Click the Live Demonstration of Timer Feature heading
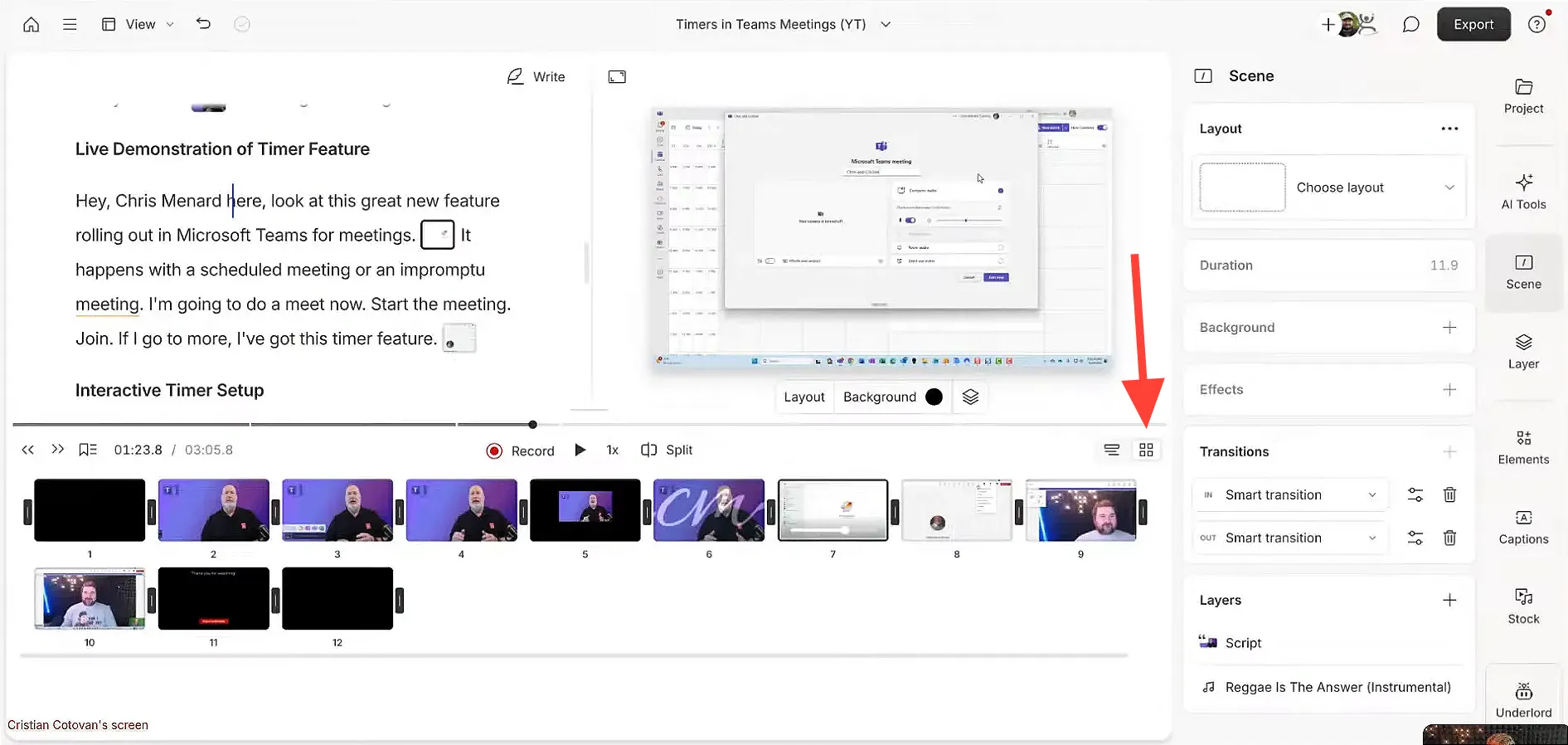1568x745 pixels. tap(222, 149)
